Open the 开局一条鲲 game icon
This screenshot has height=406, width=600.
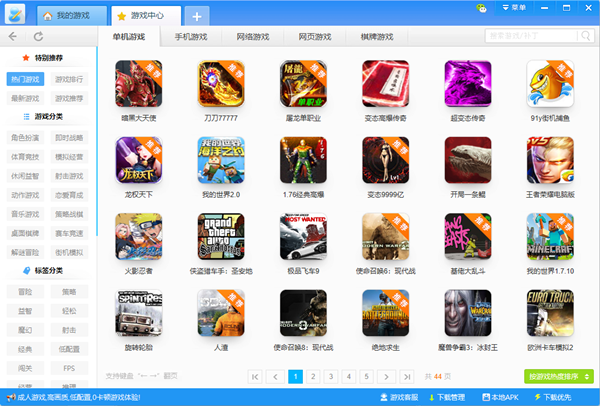[468, 160]
